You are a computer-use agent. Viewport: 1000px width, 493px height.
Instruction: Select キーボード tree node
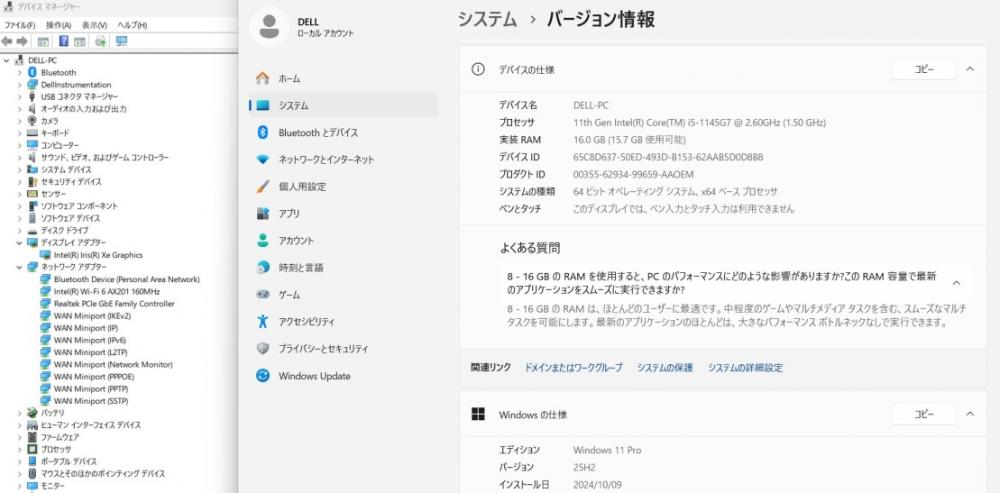(55, 133)
